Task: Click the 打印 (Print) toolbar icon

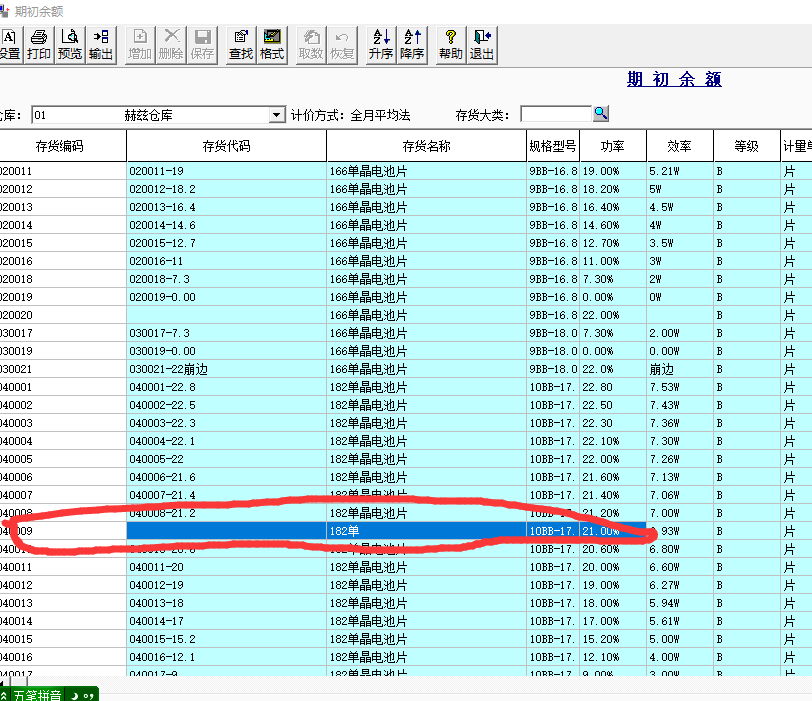Action: pos(39,45)
